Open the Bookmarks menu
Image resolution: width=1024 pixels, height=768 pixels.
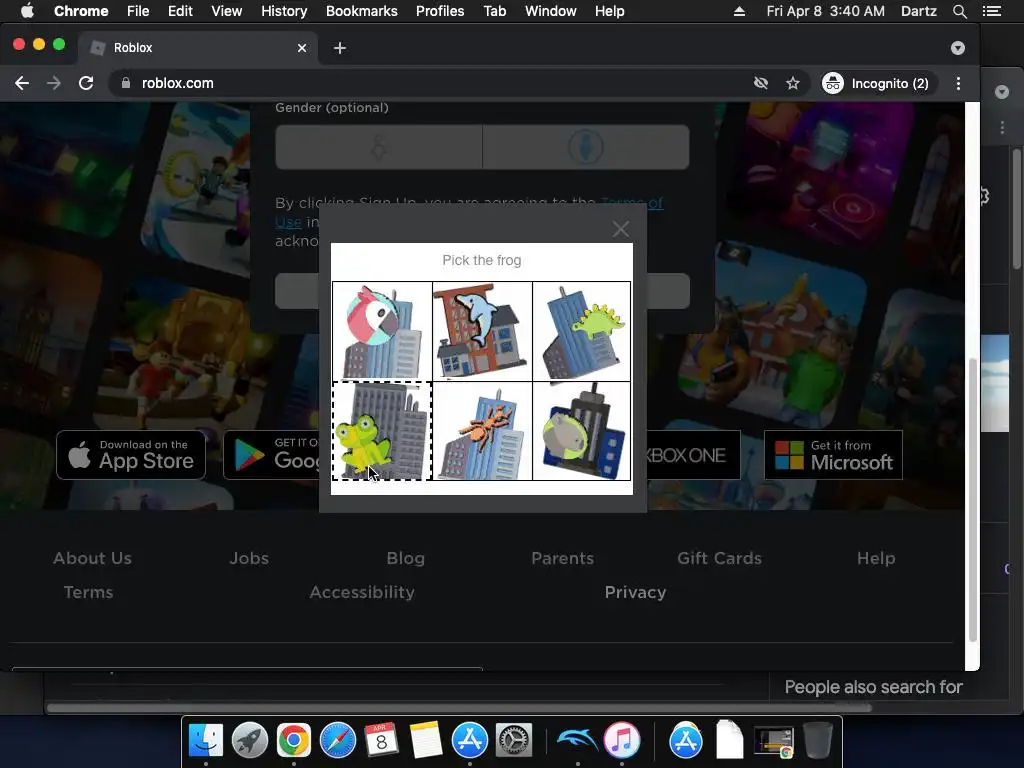(361, 11)
